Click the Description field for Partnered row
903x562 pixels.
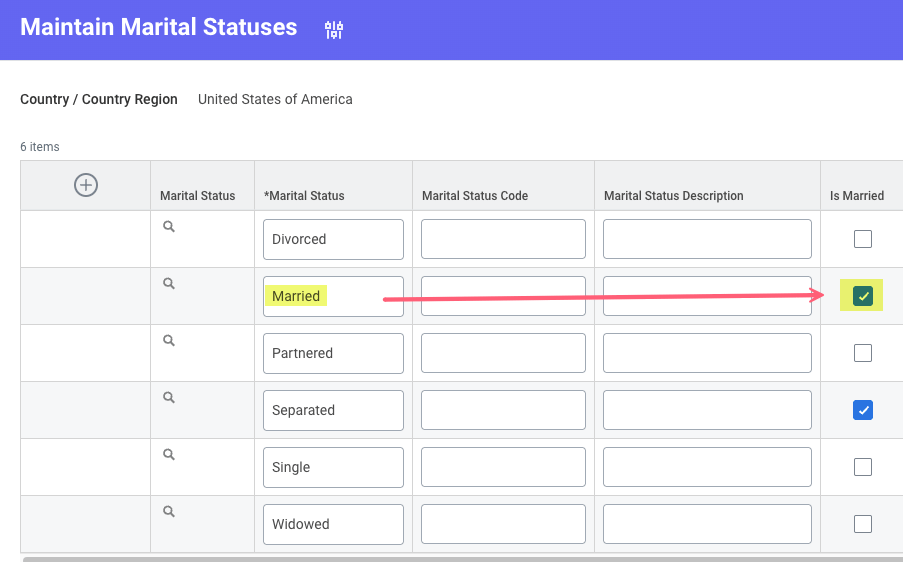tap(707, 353)
